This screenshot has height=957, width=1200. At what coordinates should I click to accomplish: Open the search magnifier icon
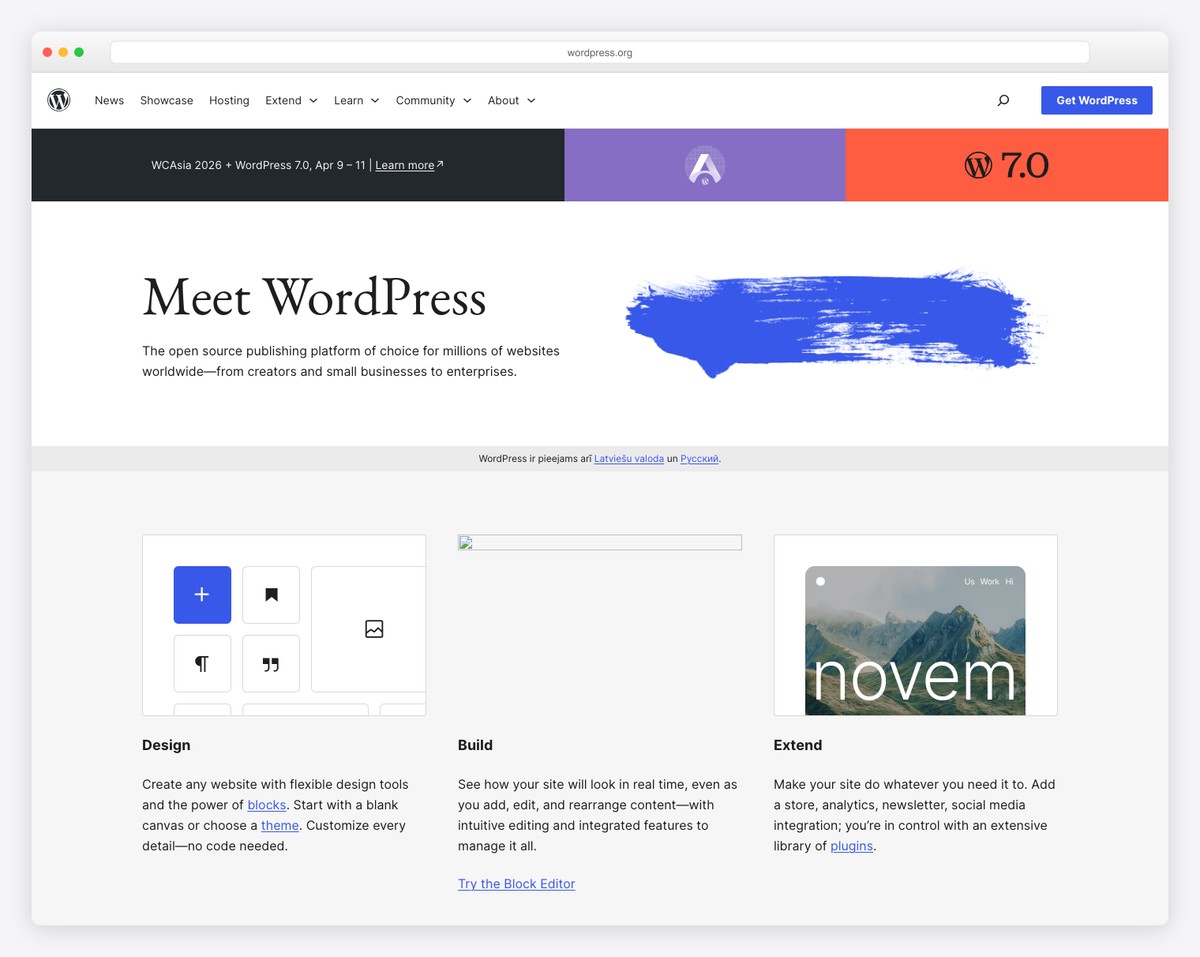1003,100
